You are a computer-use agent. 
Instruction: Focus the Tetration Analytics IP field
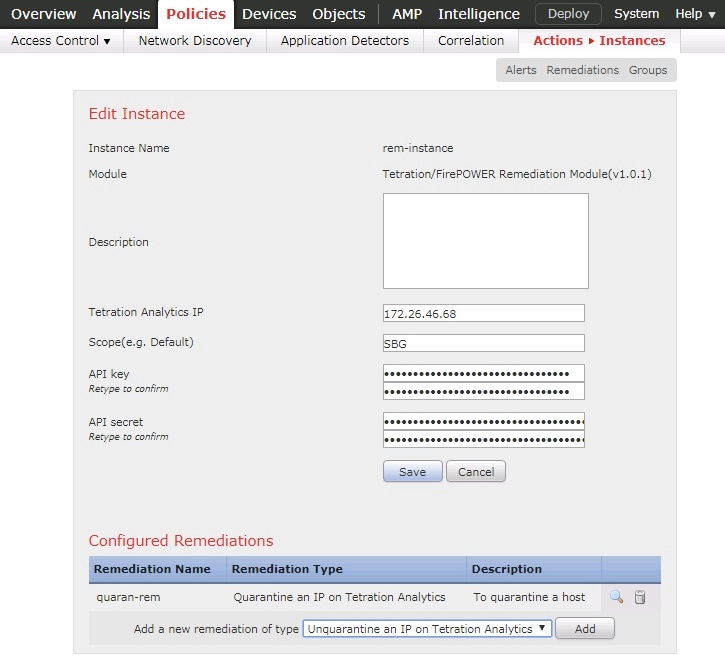pos(484,313)
